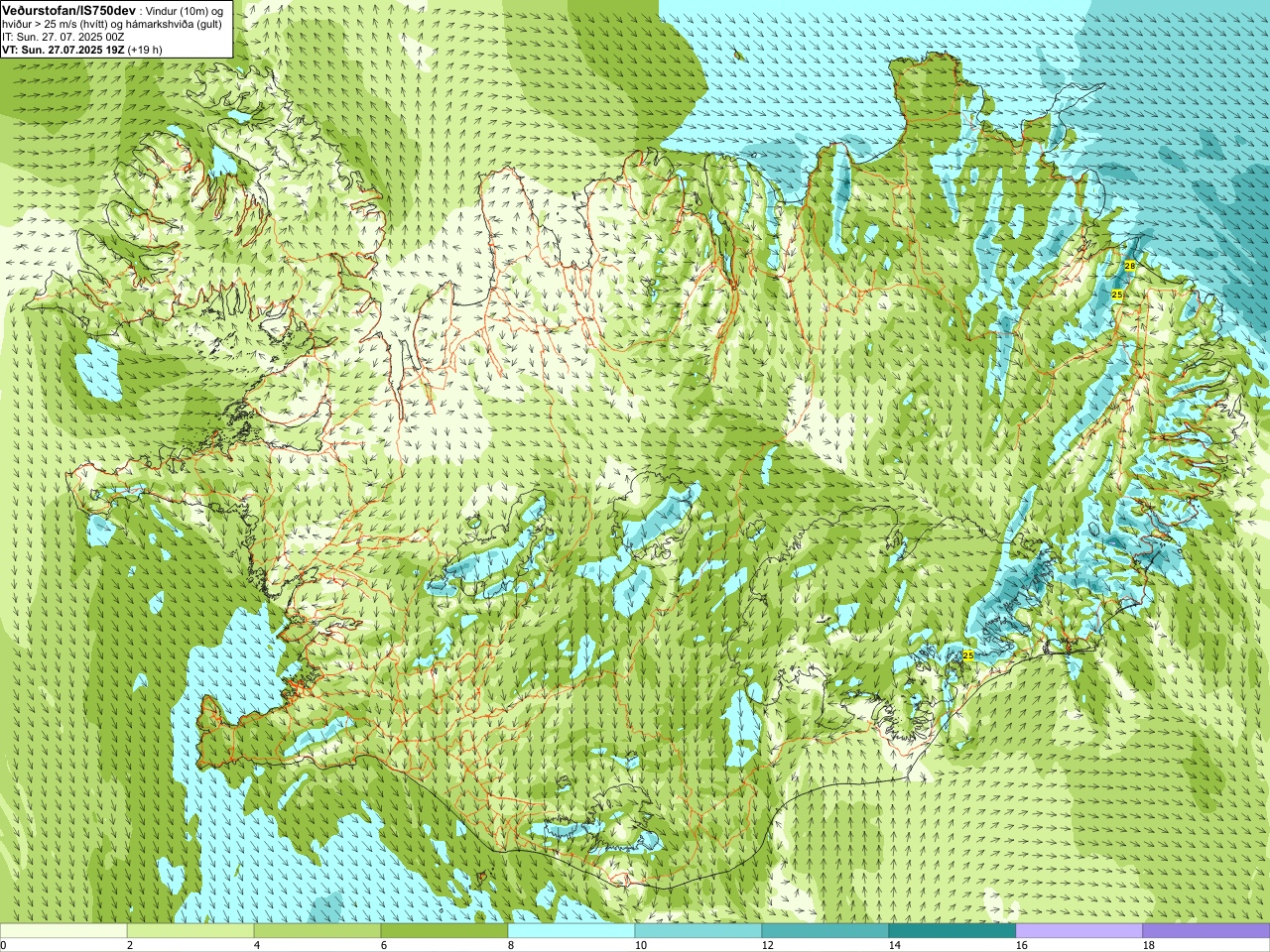Pick the turquoise 10–12 scale swatch

click(x=698, y=931)
